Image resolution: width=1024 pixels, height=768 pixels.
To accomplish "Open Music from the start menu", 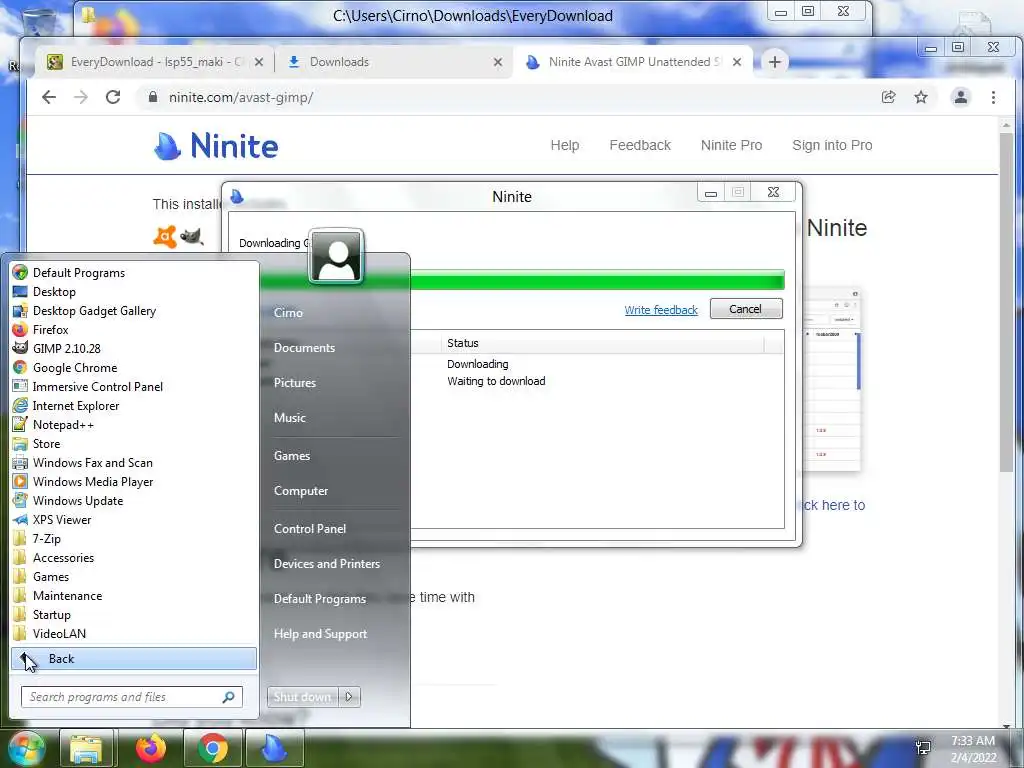I will 289,418.
